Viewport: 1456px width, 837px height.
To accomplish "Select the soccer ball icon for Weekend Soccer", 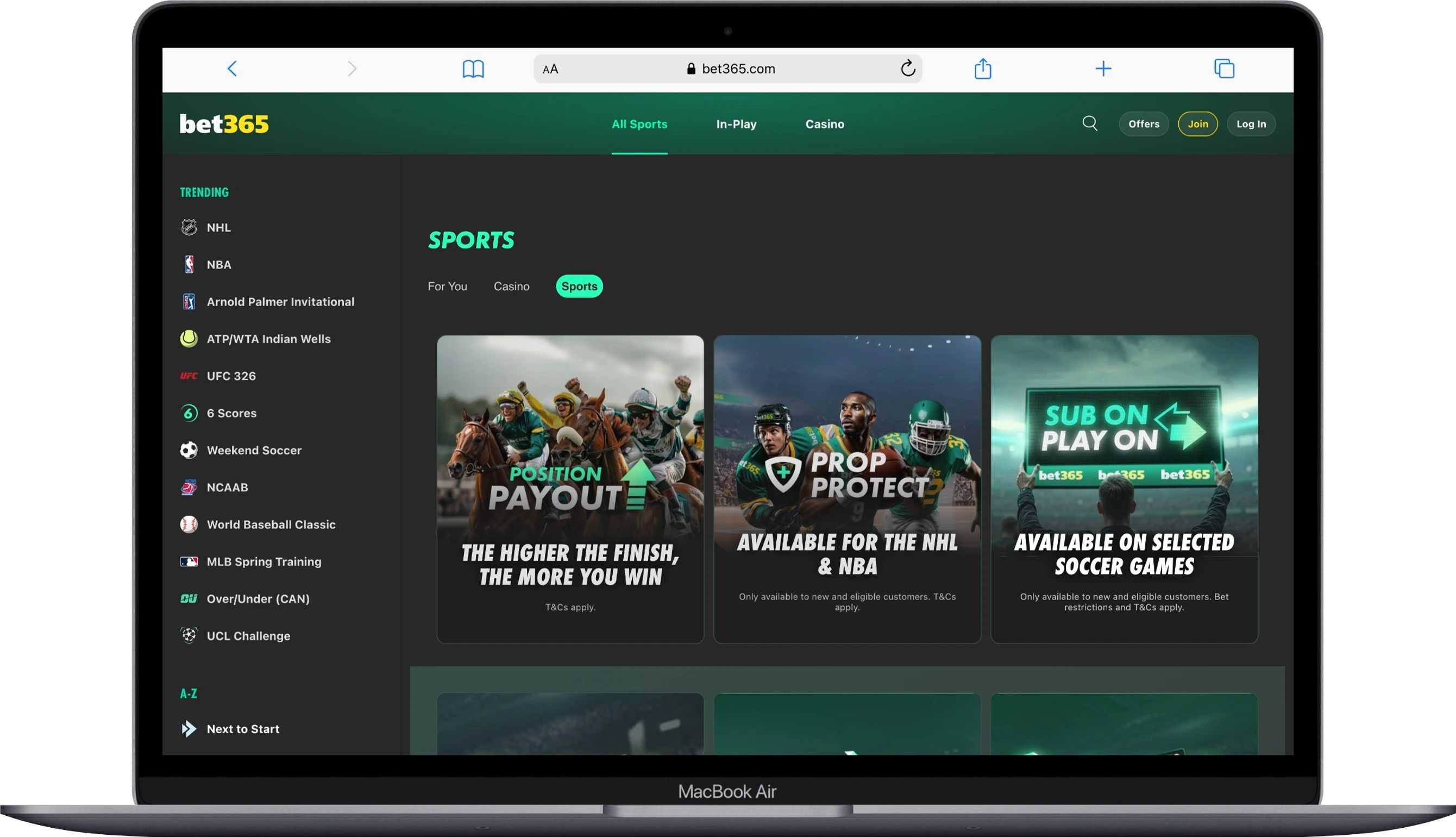I will tap(189, 450).
